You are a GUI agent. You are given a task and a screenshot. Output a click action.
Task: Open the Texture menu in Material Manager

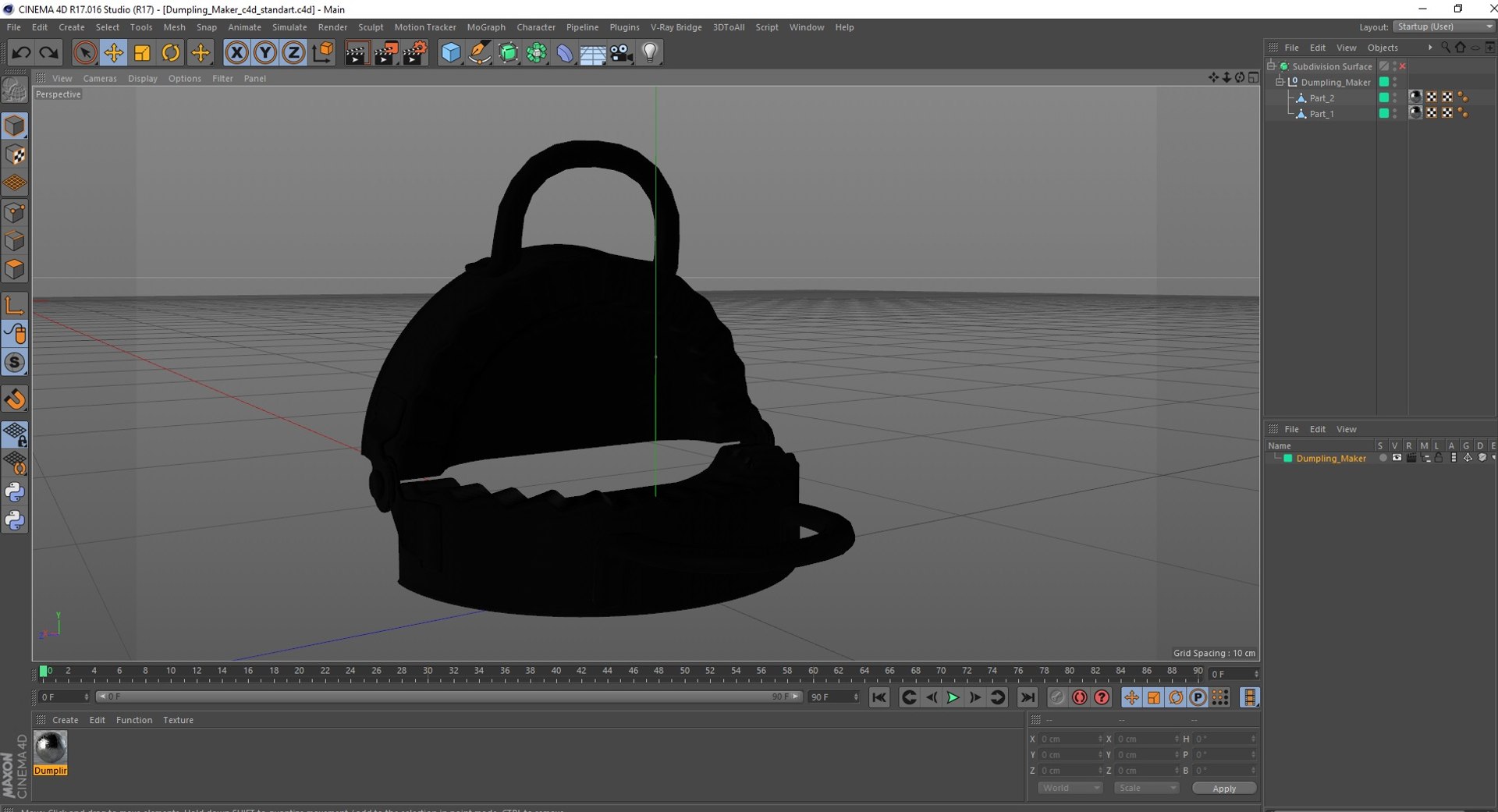coord(178,721)
